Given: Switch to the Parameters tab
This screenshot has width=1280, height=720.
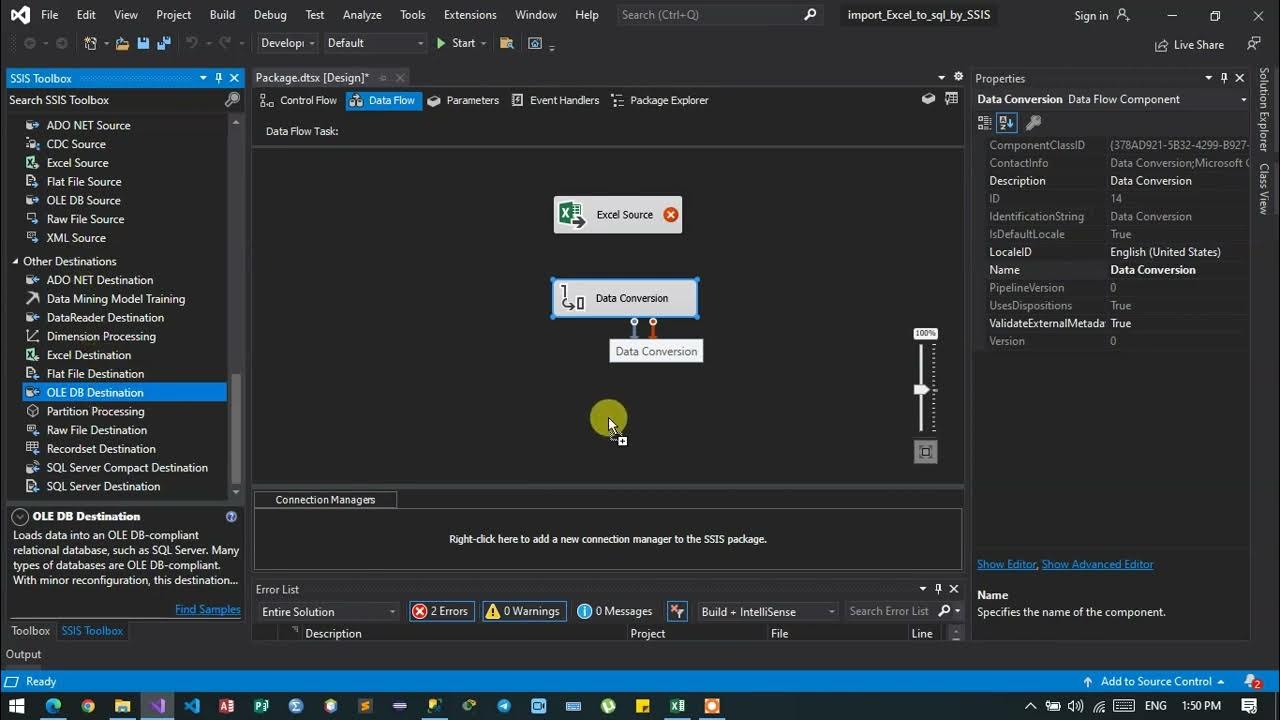Looking at the screenshot, I should (463, 100).
